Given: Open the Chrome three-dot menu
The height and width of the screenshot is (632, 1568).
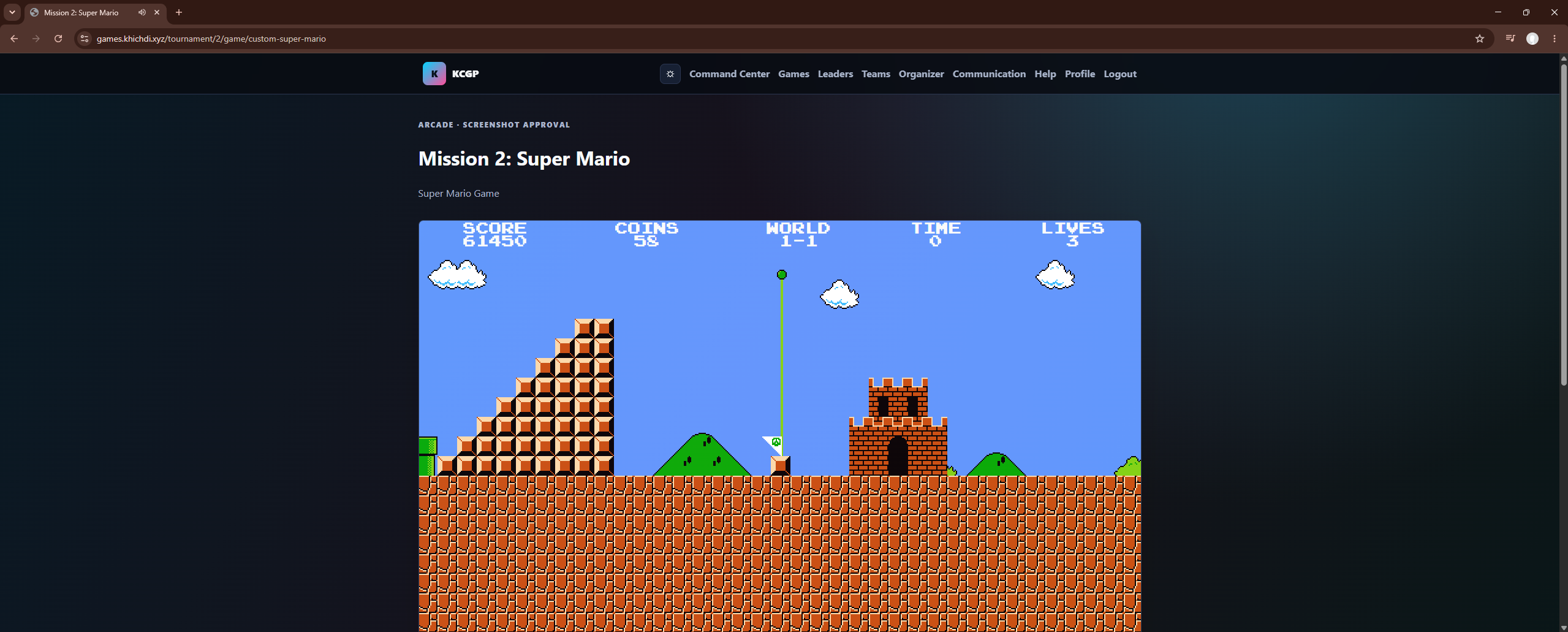Looking at the screenshot, I should [1555, 39].
